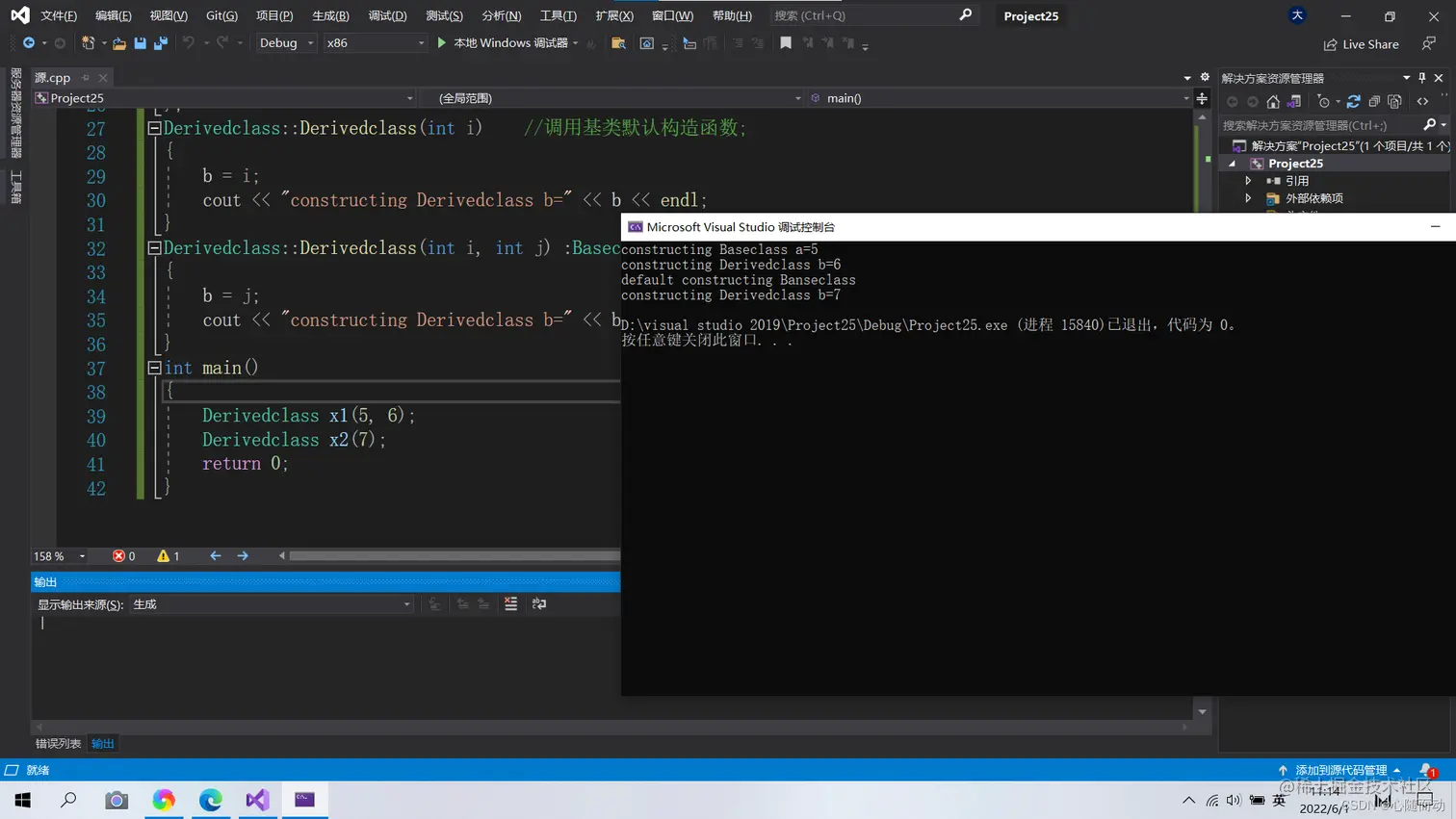This screenshot has width=1456, height=819.
Task: Open the 文件(F) menu
Action: pos(59,15)
